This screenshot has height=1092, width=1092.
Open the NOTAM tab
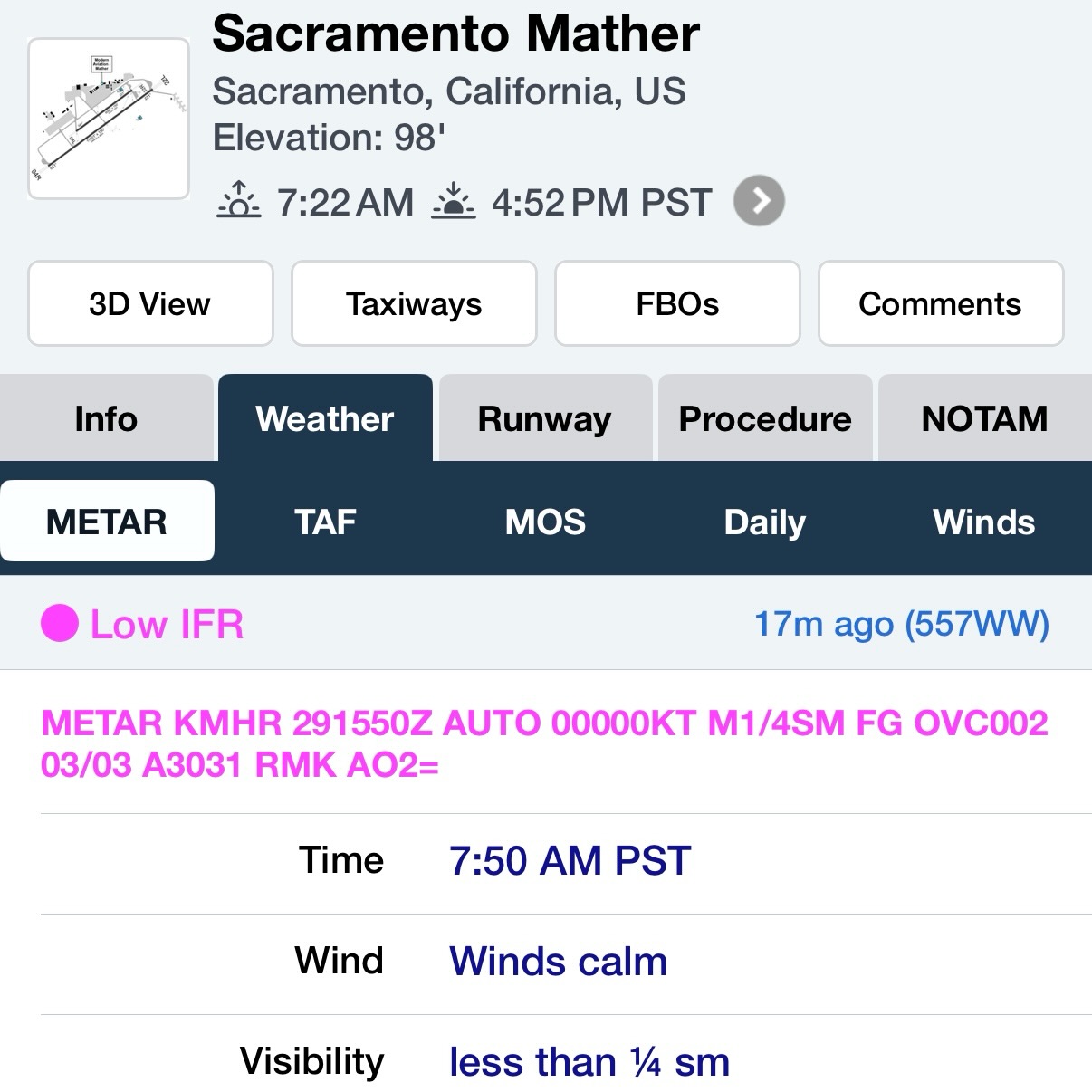coord(985,418)
